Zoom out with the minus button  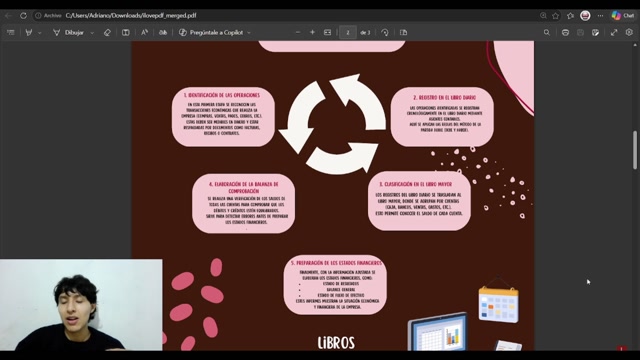pos(298,32)
